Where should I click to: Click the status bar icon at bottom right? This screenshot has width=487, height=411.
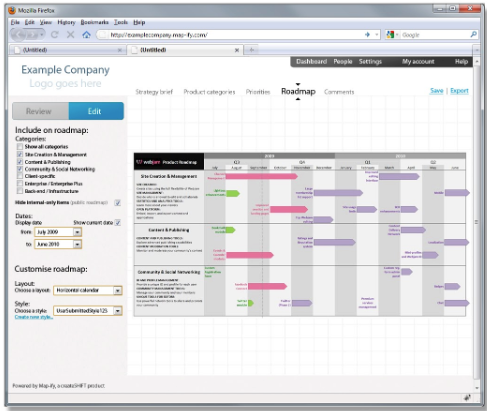pyautogui.click(x=467, y=397)
